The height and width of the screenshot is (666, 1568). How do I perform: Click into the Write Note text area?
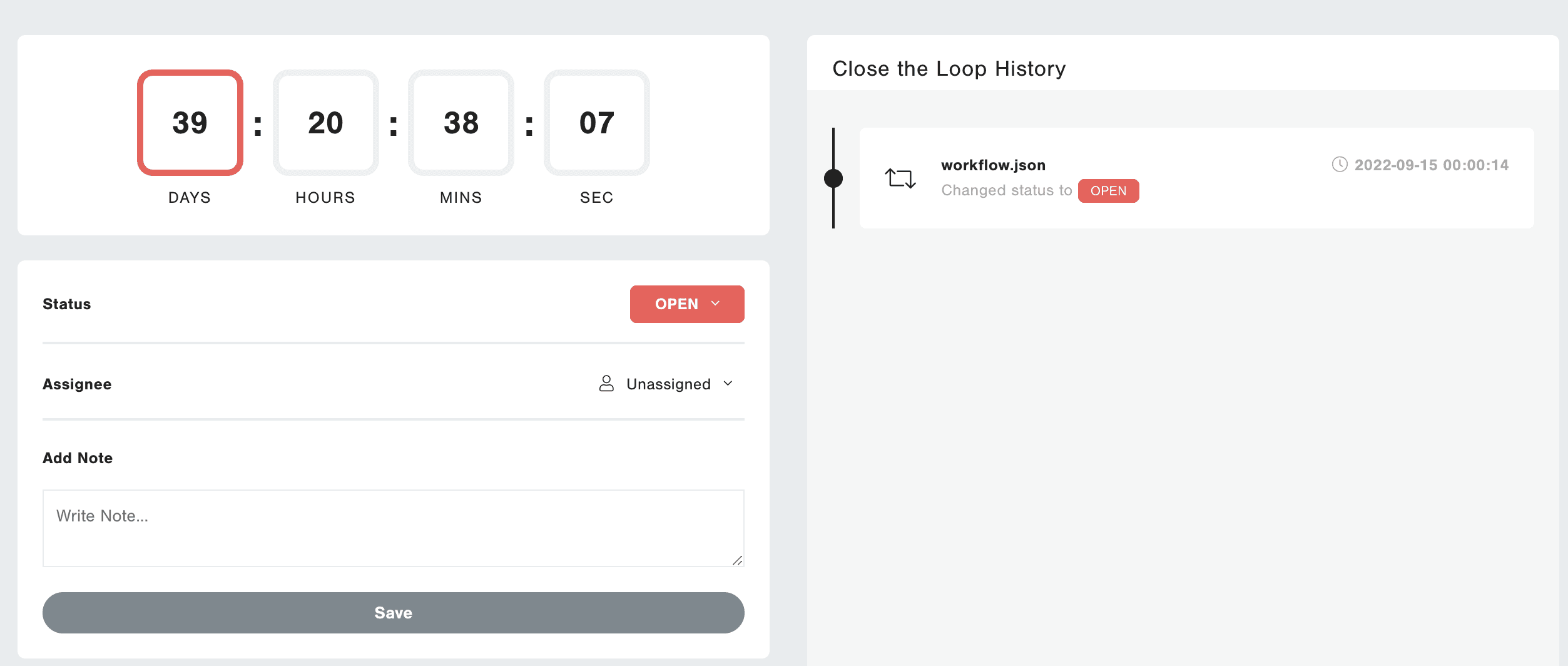click(393, 528)
